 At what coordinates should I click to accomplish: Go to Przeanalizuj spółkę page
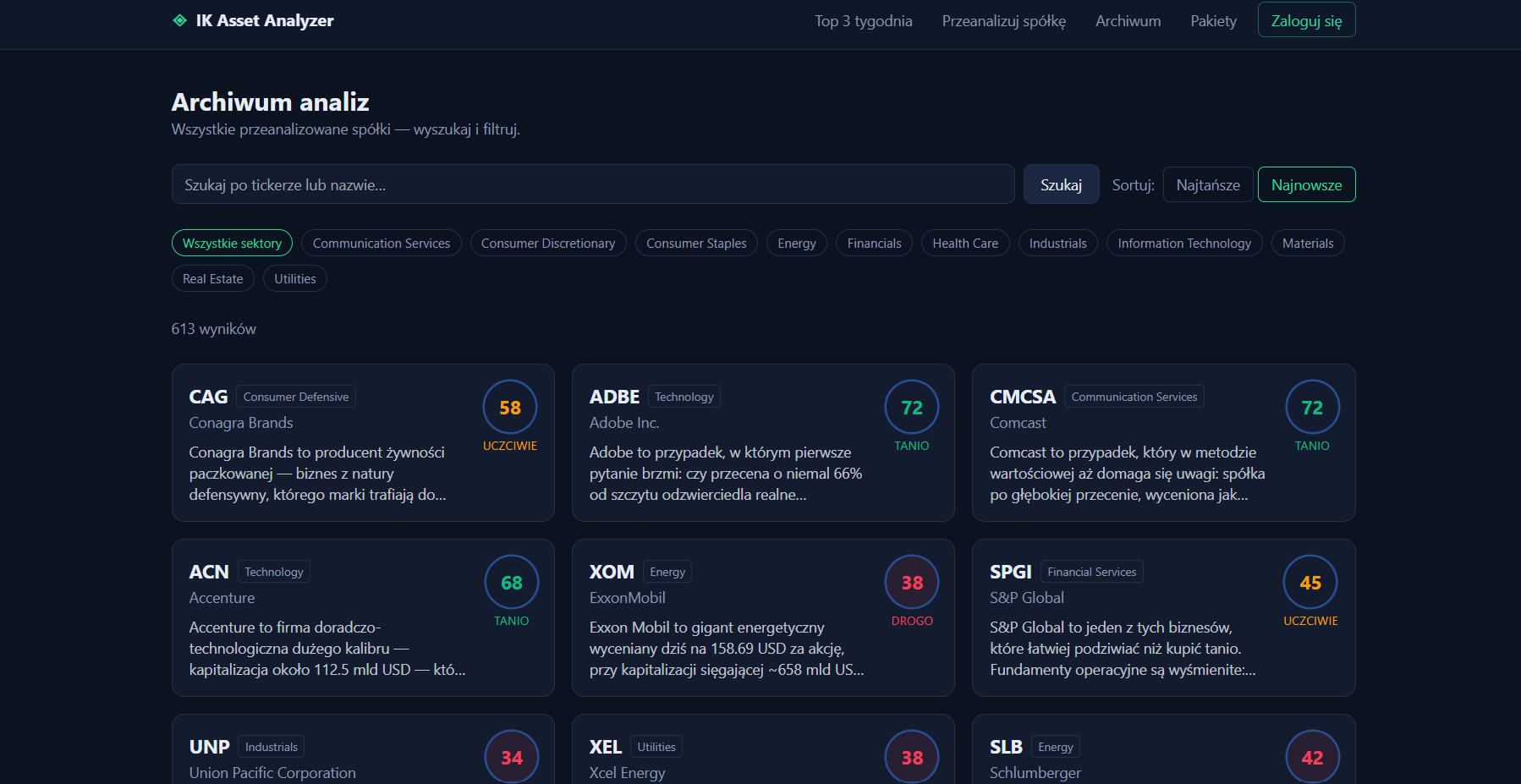click(1004, 21)
